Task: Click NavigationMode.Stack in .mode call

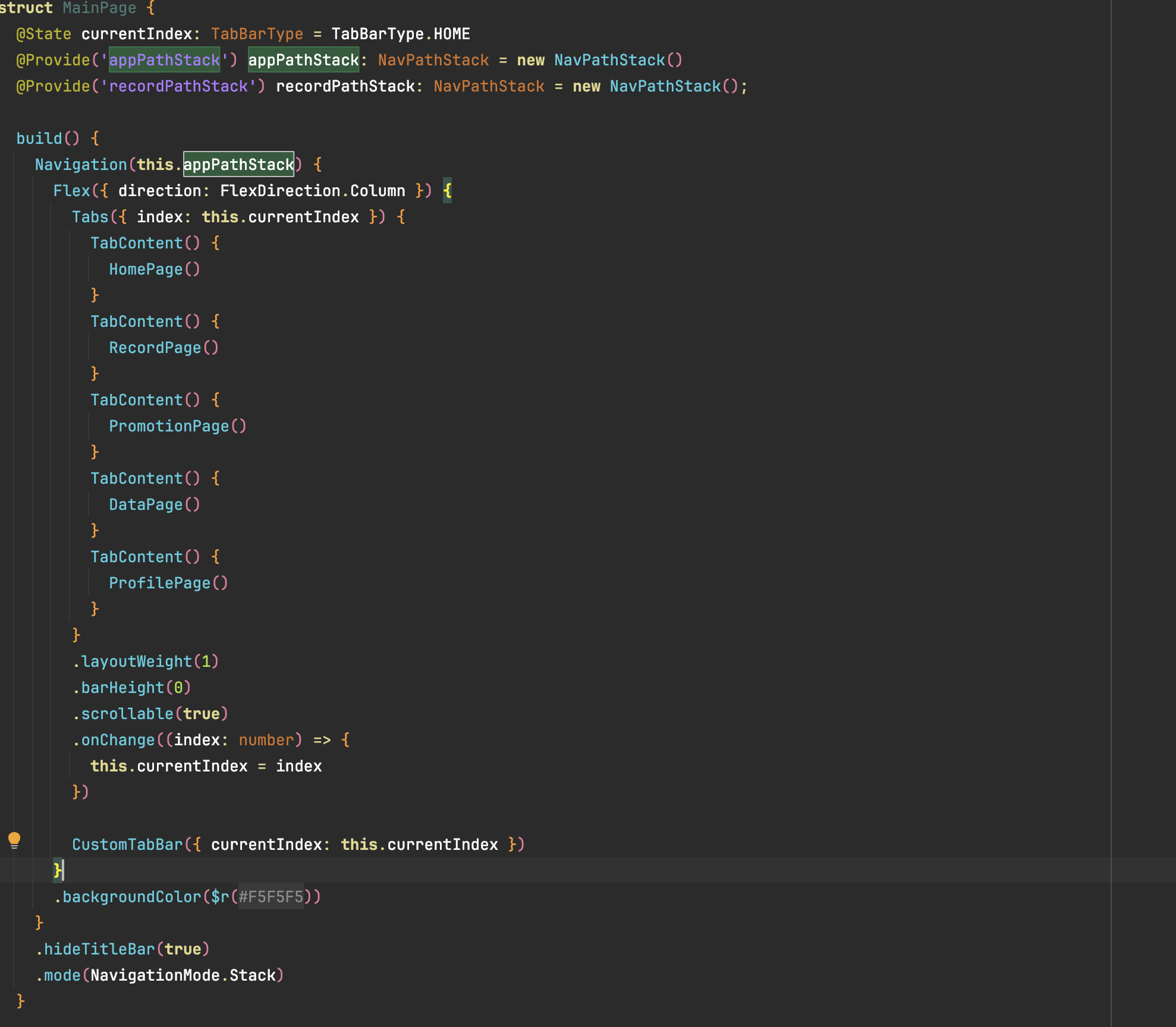Action: pos(183,975)
